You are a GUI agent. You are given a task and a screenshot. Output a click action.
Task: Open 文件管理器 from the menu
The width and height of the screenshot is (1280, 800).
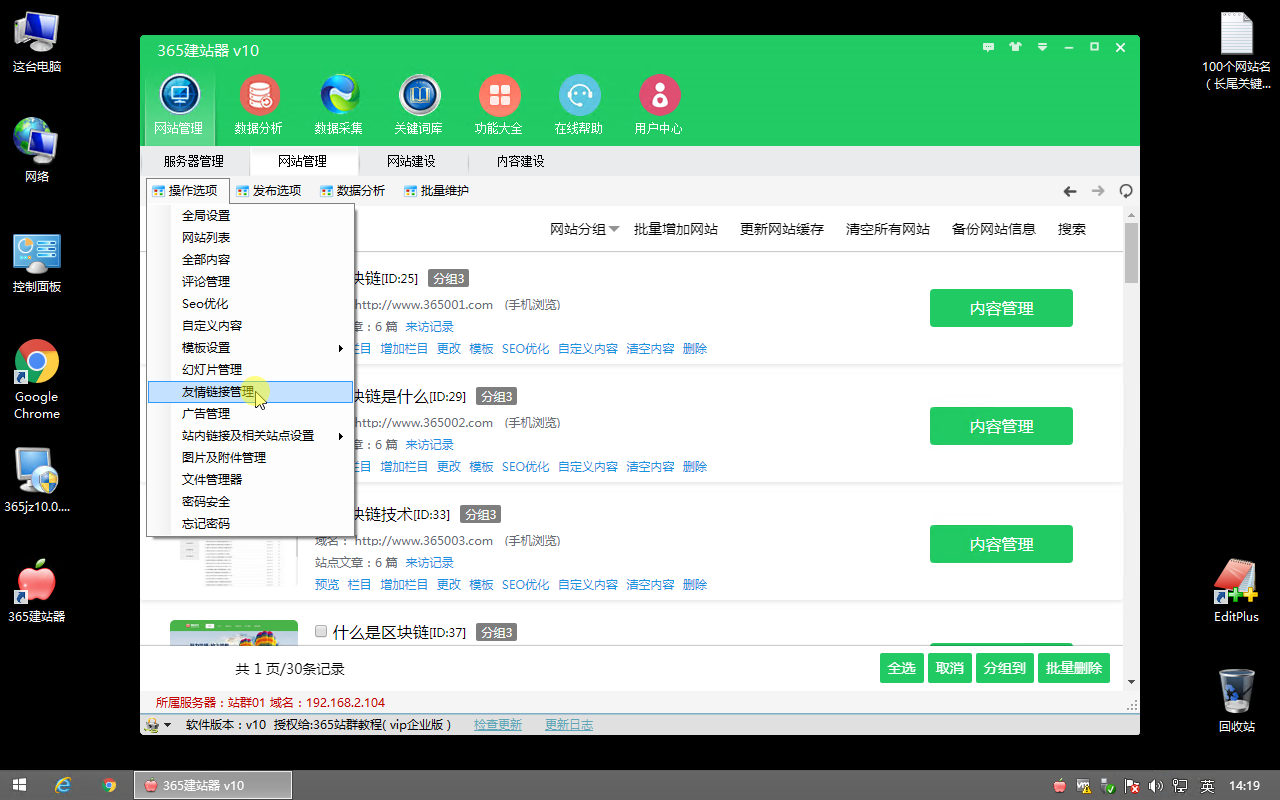click(x=250, y=480)
